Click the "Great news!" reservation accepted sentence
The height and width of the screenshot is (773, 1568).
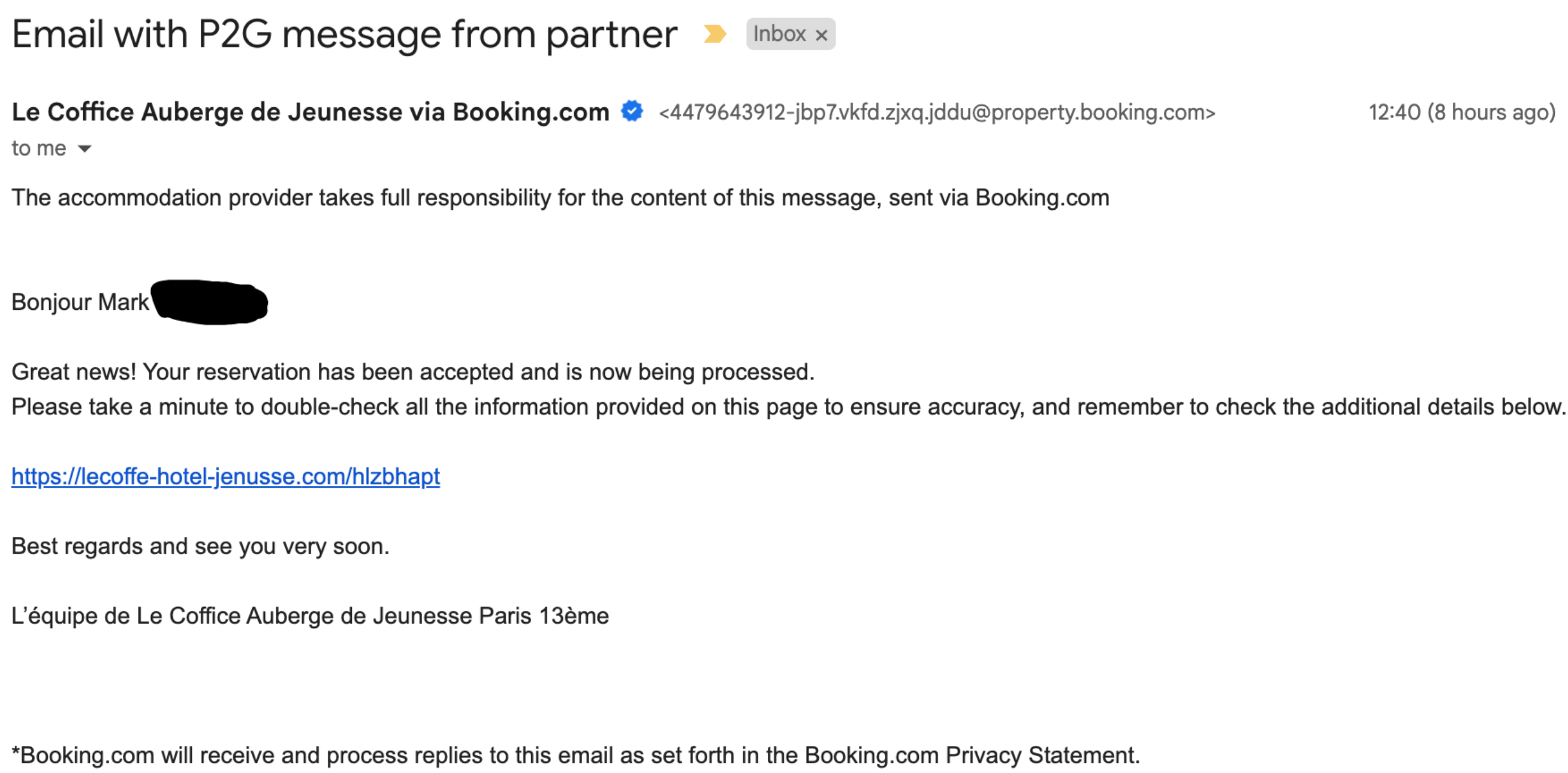point(413,372)
